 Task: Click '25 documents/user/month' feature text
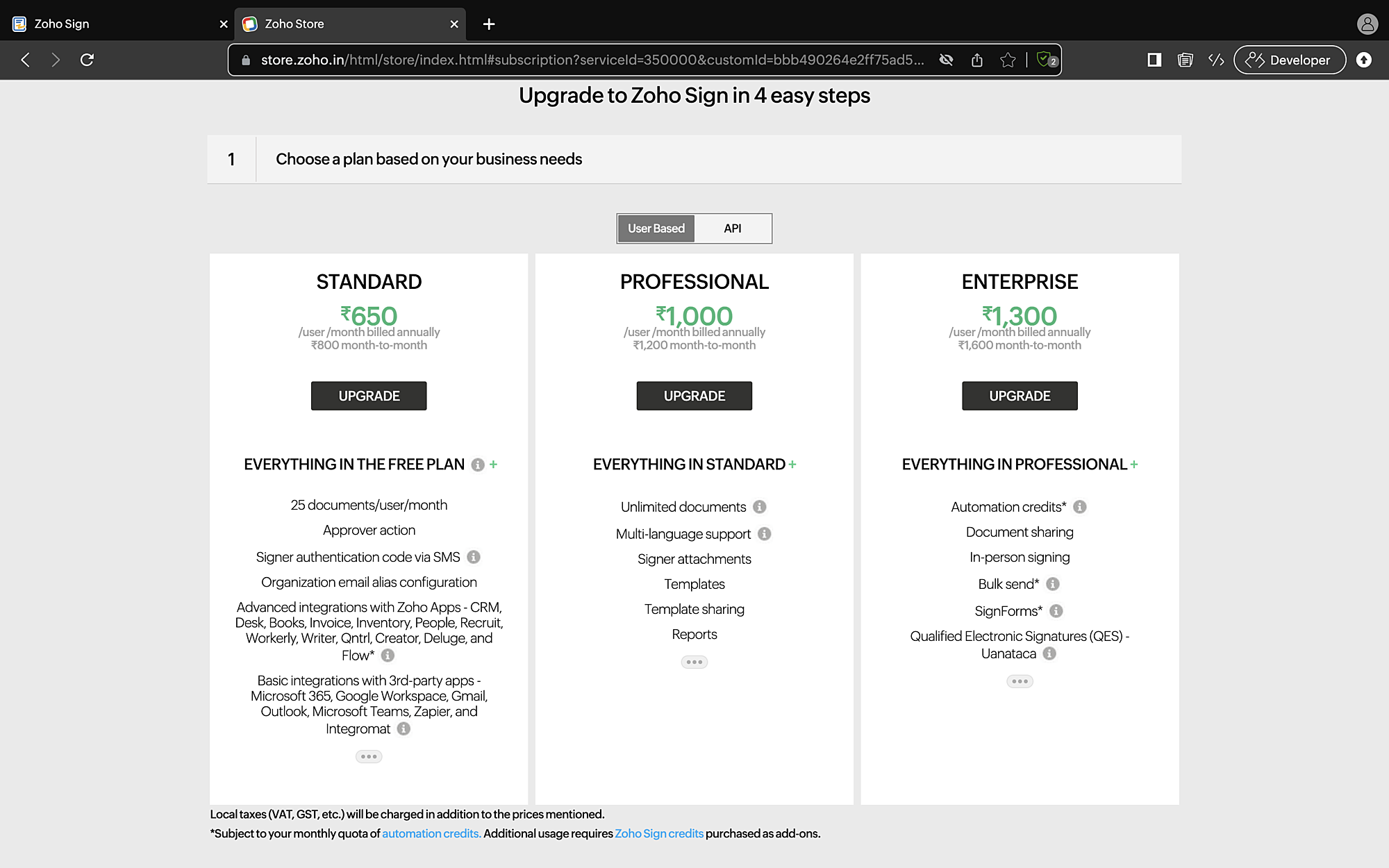[x=369, y=505]
